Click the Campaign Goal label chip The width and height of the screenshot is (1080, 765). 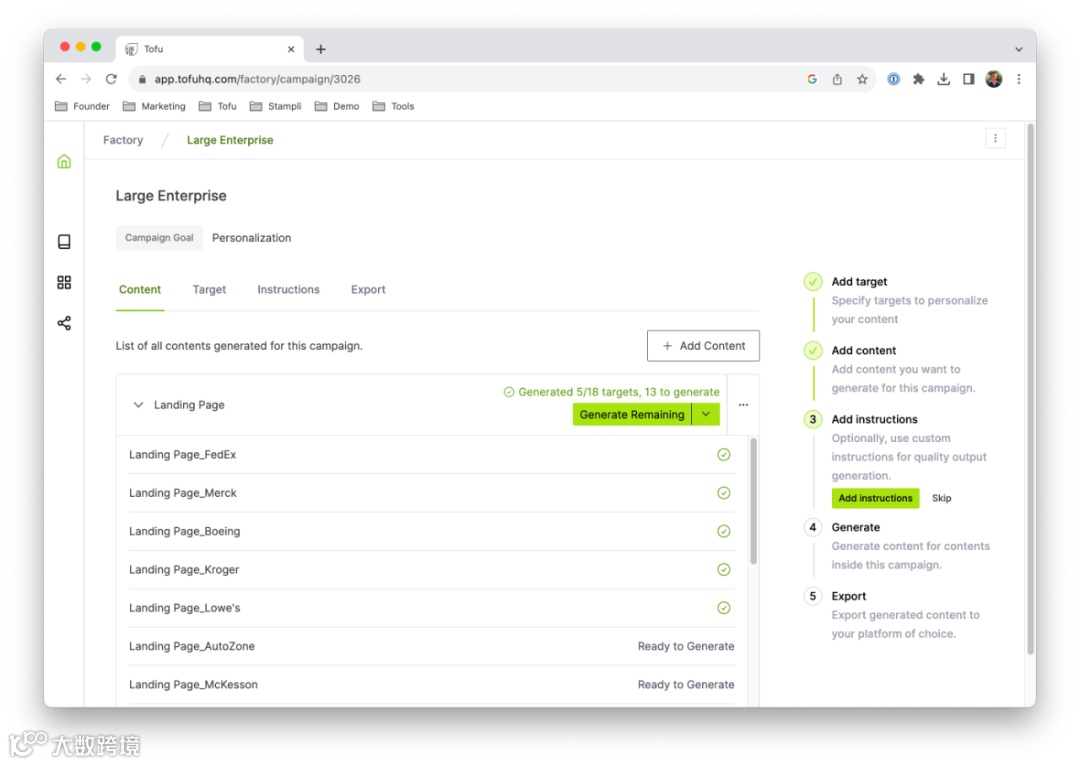click(159, 238)
